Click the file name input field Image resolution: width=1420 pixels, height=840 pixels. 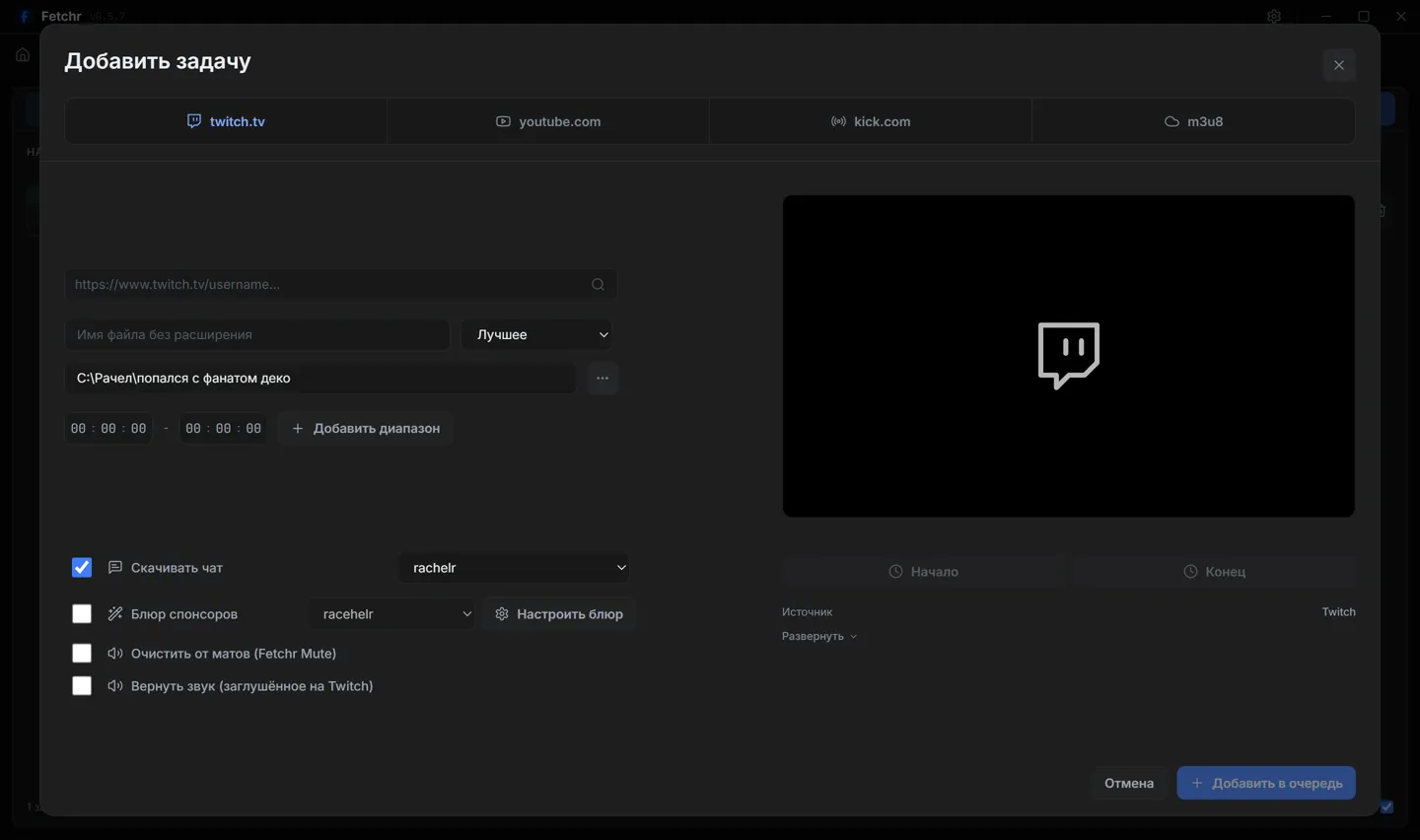point(257,334)
